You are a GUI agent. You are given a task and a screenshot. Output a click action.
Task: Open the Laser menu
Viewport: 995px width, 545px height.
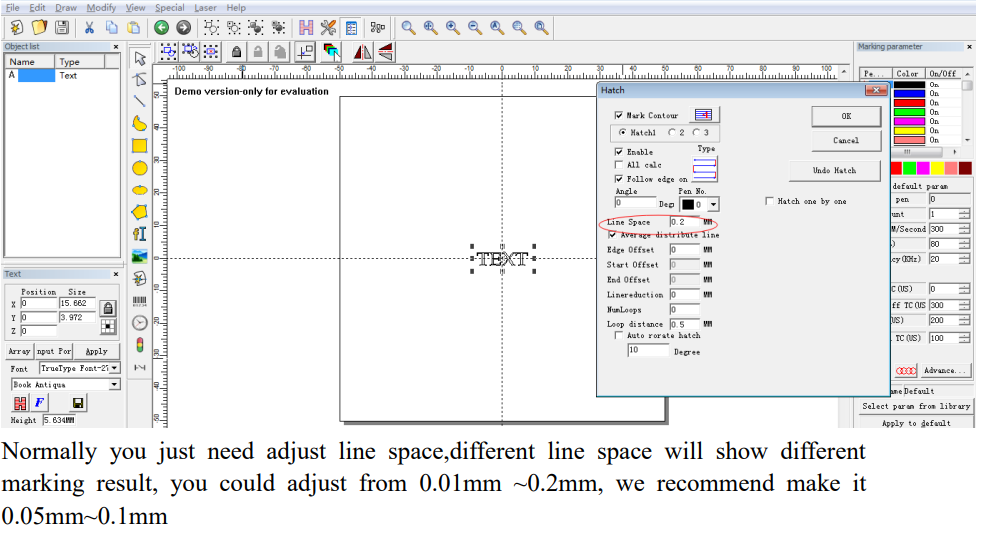(205, 8)
